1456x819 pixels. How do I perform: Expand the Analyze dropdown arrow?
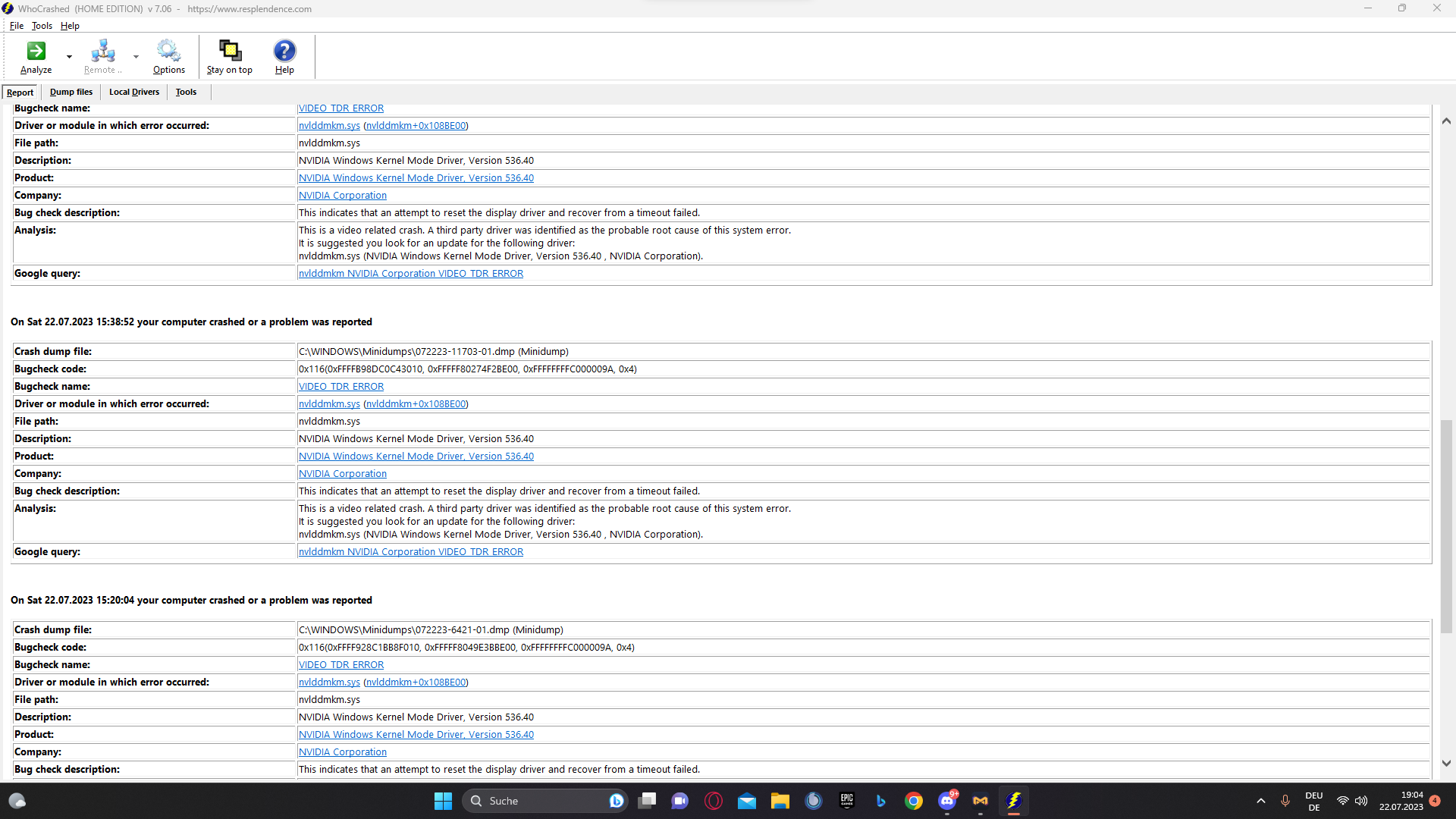(x=69, y=57)
